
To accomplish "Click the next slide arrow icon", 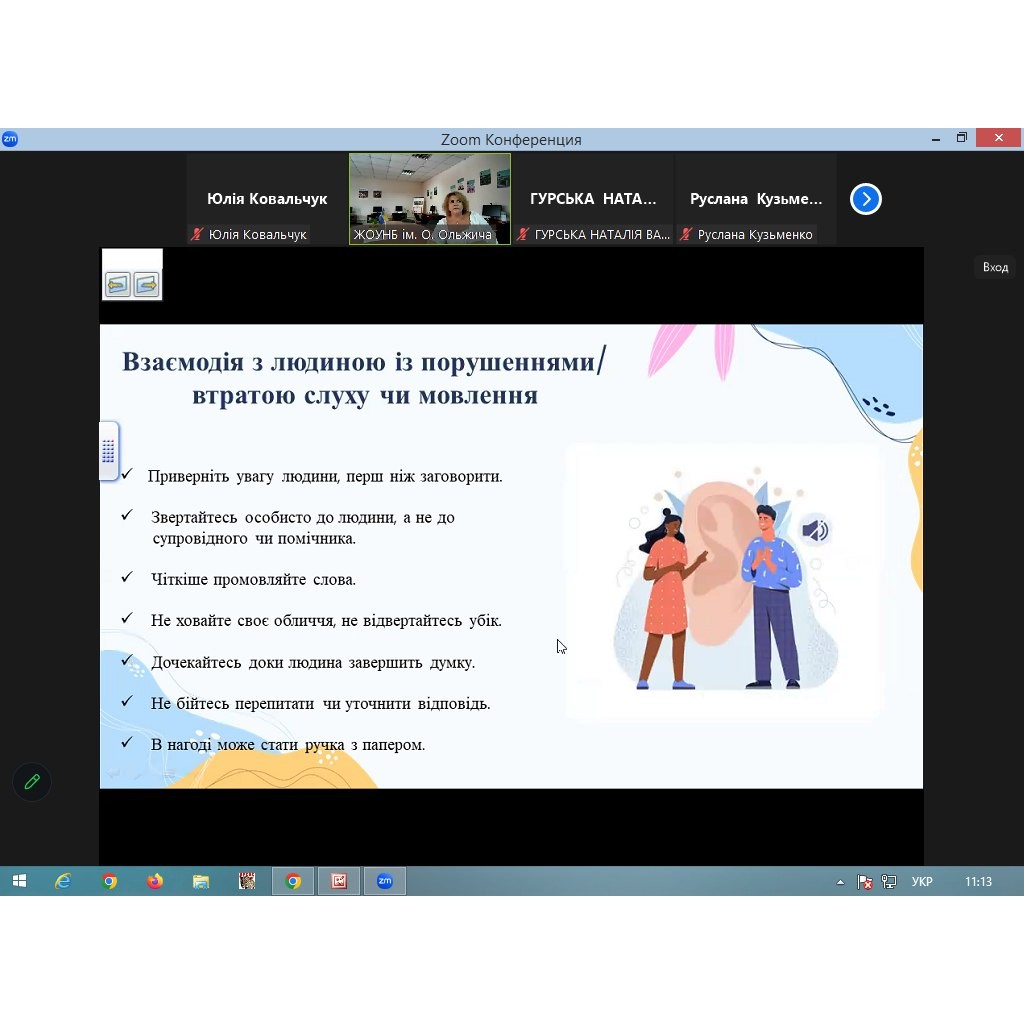I will click(x=146, y=285).
